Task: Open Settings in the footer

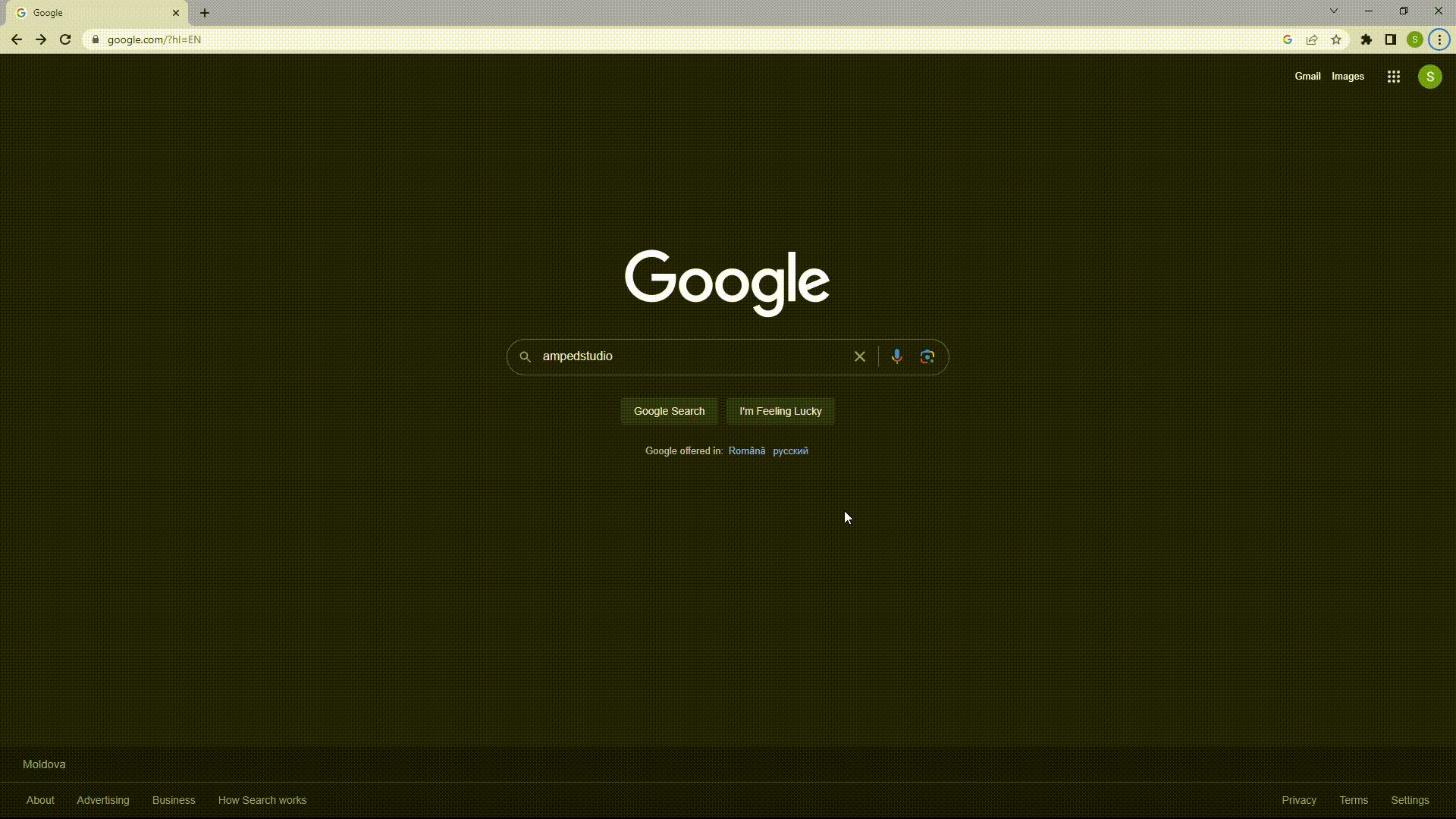Action: point(1409,800)
